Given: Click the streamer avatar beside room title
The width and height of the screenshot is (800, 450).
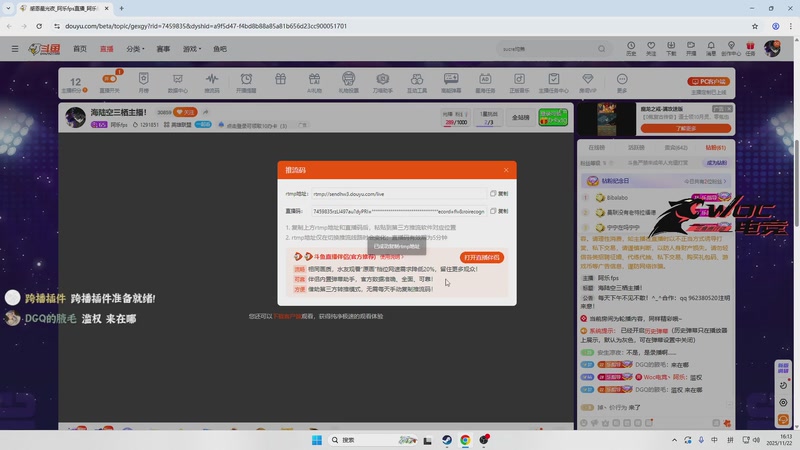Looking at the screenshot, I should pyautogui.click(x=76, y=117).
